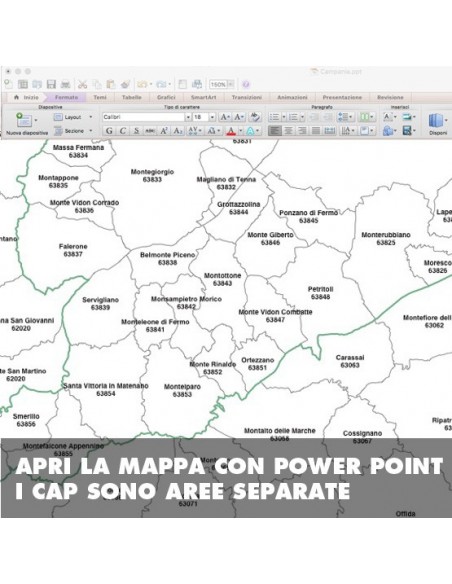
Task: Open the Layout dropdown
Action: [73, 117]
